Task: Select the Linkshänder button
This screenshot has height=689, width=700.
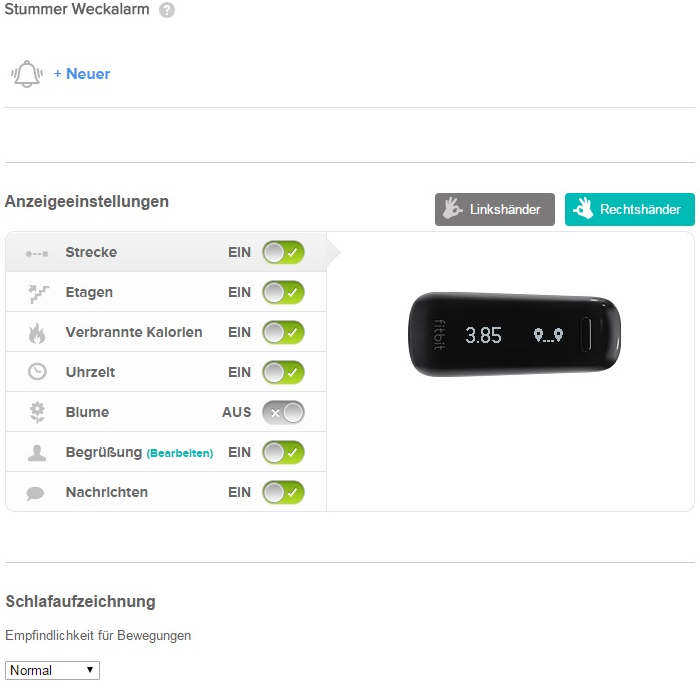Action: coord(494,210)
